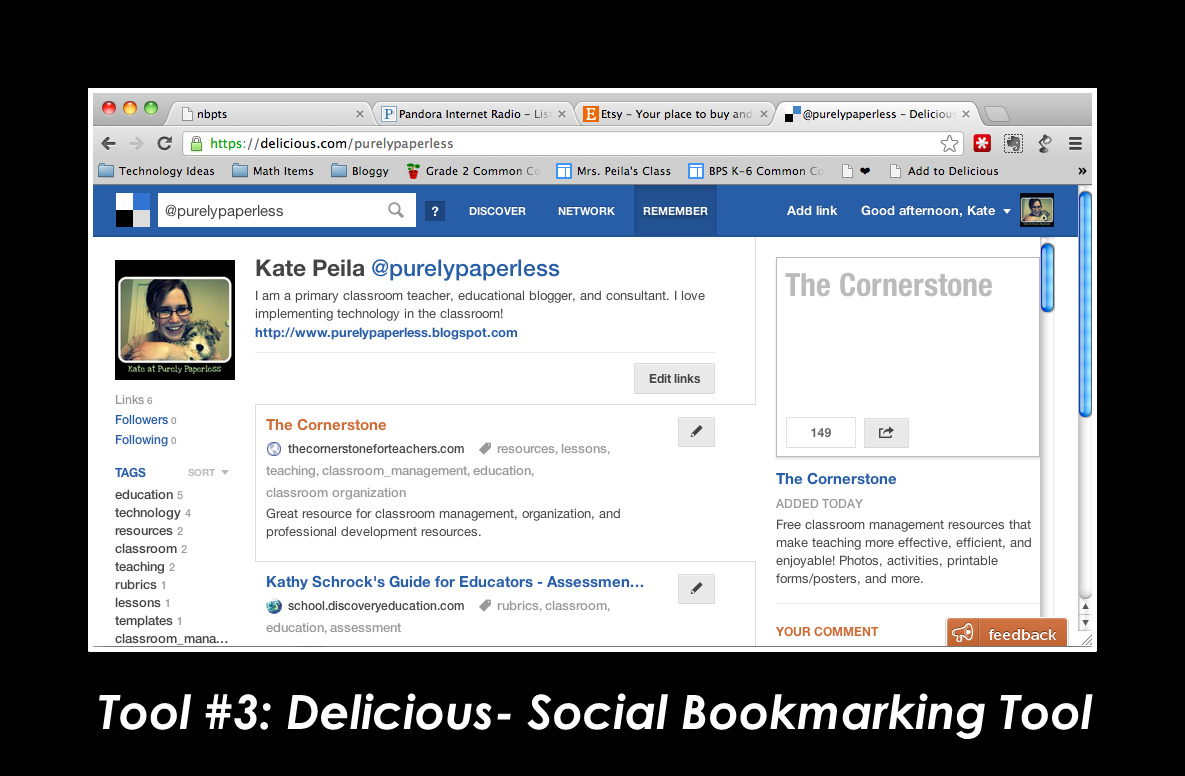The height and width of the screenshot is (776, 1185).
Task: Close the Etsy tab
Action: [x=763, y=114]
